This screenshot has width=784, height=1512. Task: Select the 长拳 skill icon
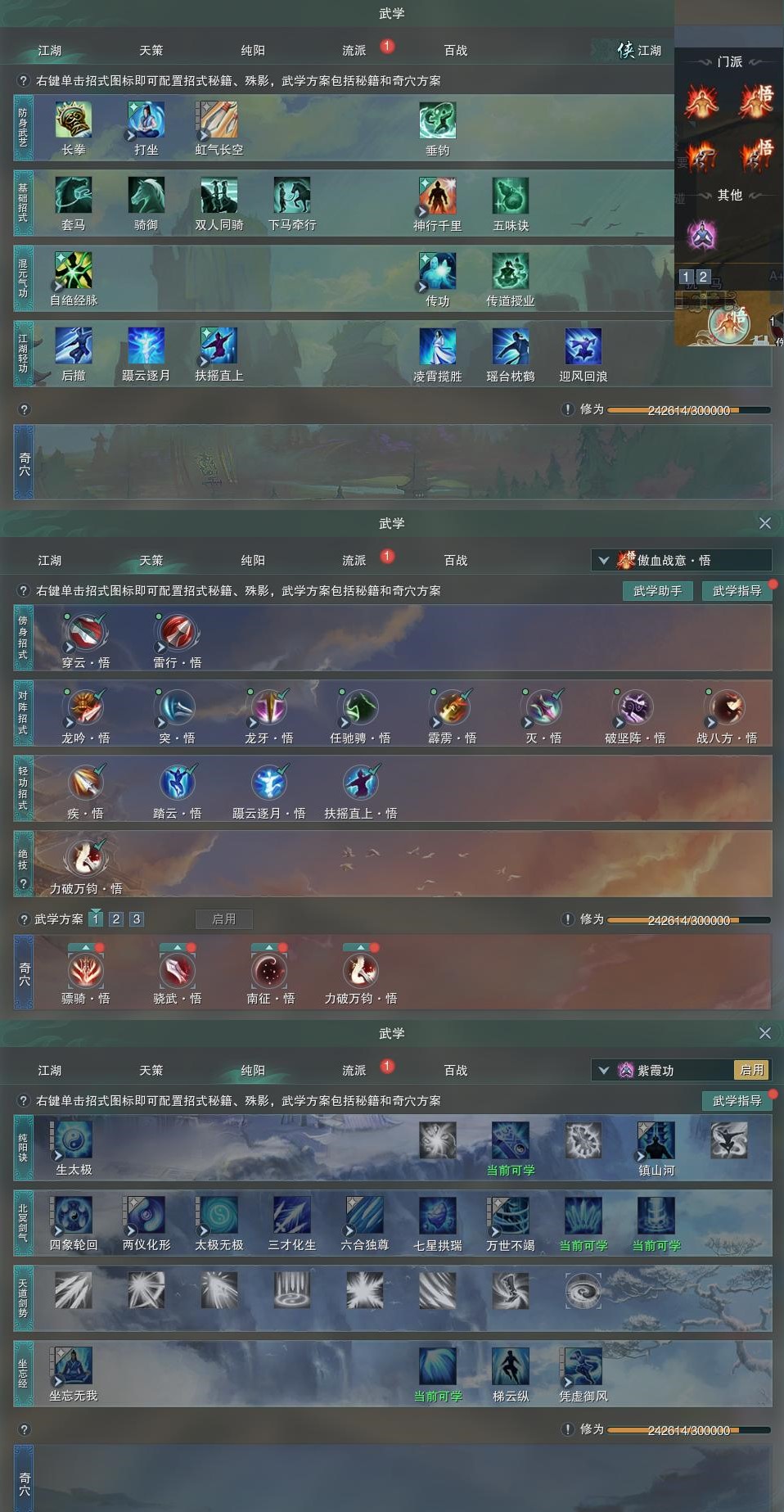(x=74, y=120)
